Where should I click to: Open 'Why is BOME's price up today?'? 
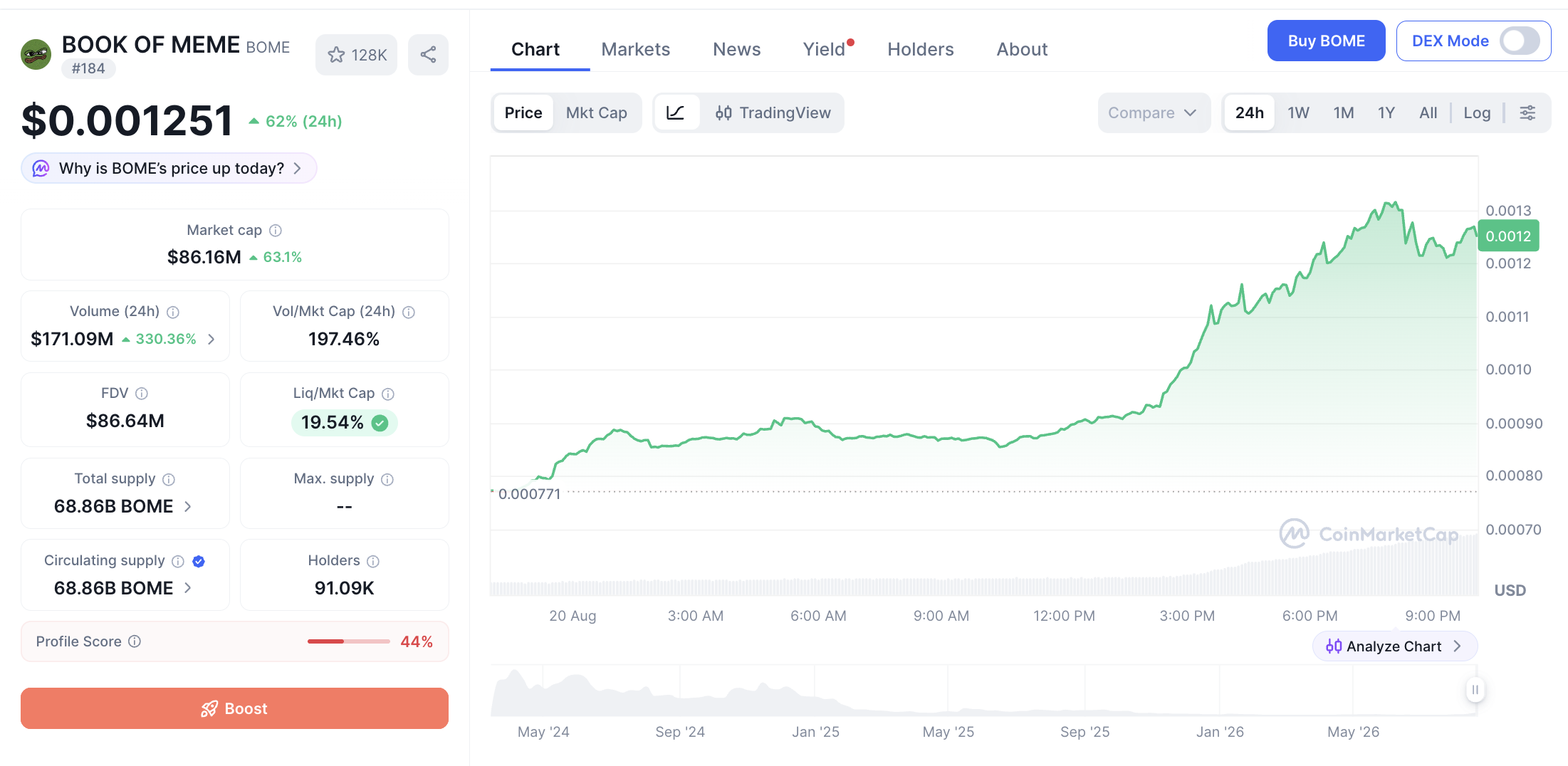point(169,169)
